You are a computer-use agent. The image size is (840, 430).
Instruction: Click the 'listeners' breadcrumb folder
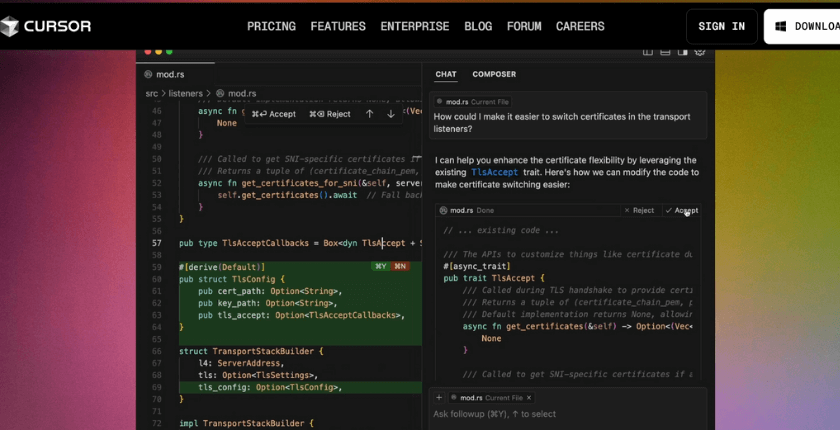tap(185, 93)
